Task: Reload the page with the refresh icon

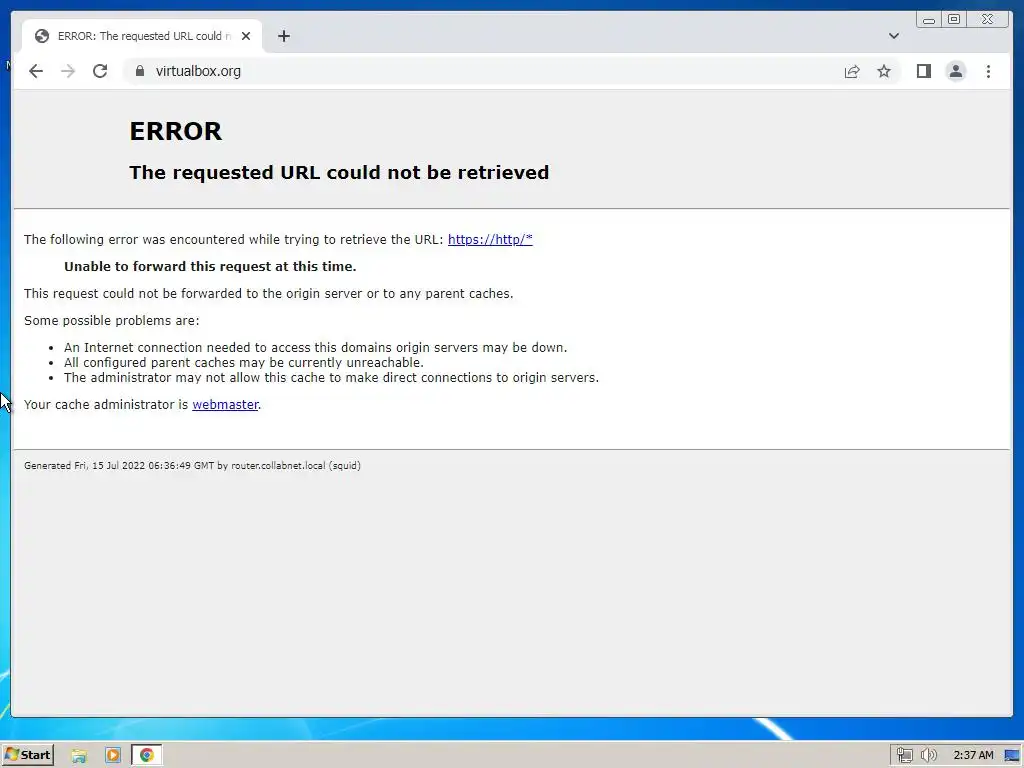Action: pyautogui.click(x=100, y=71)
